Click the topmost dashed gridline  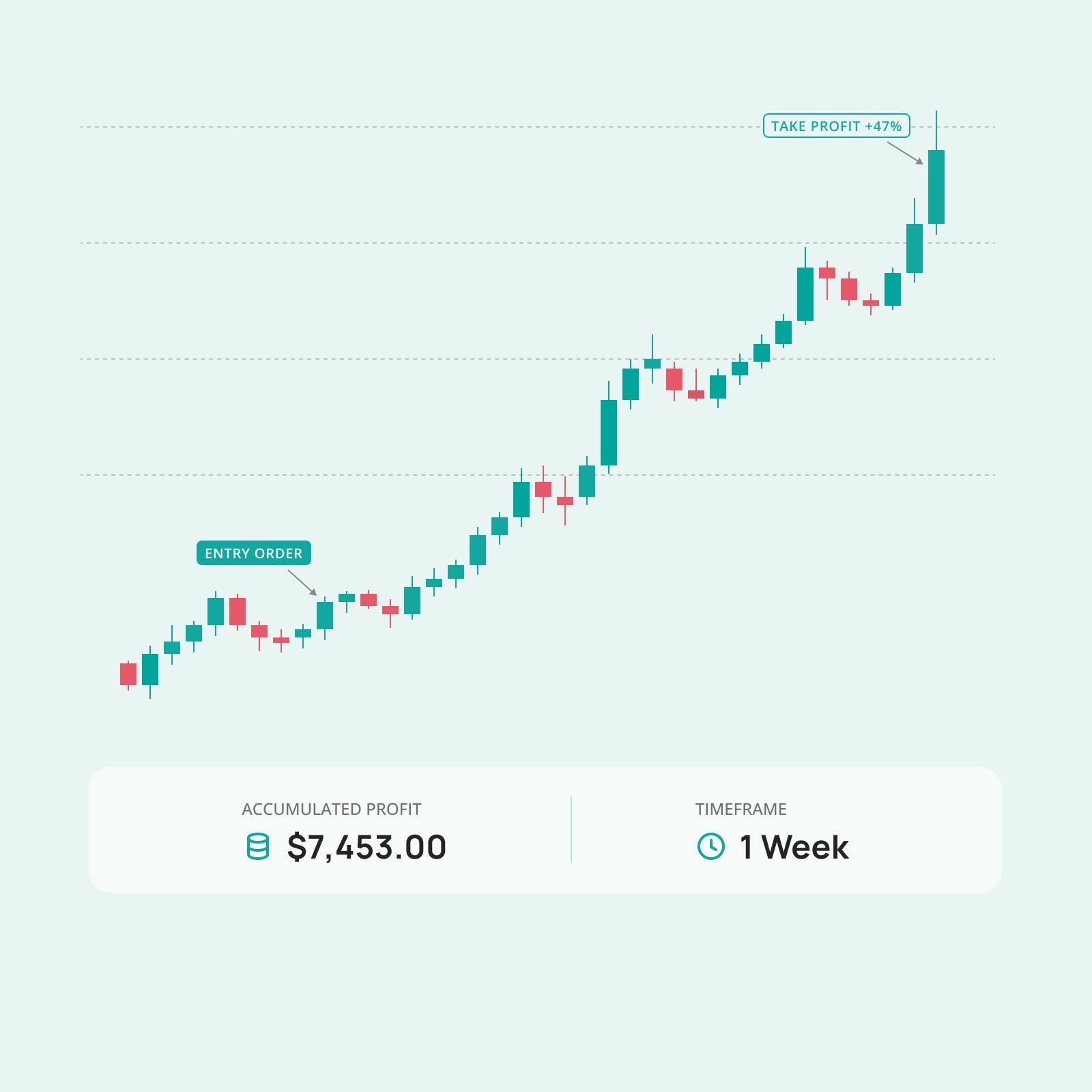(x=478, y=127)
